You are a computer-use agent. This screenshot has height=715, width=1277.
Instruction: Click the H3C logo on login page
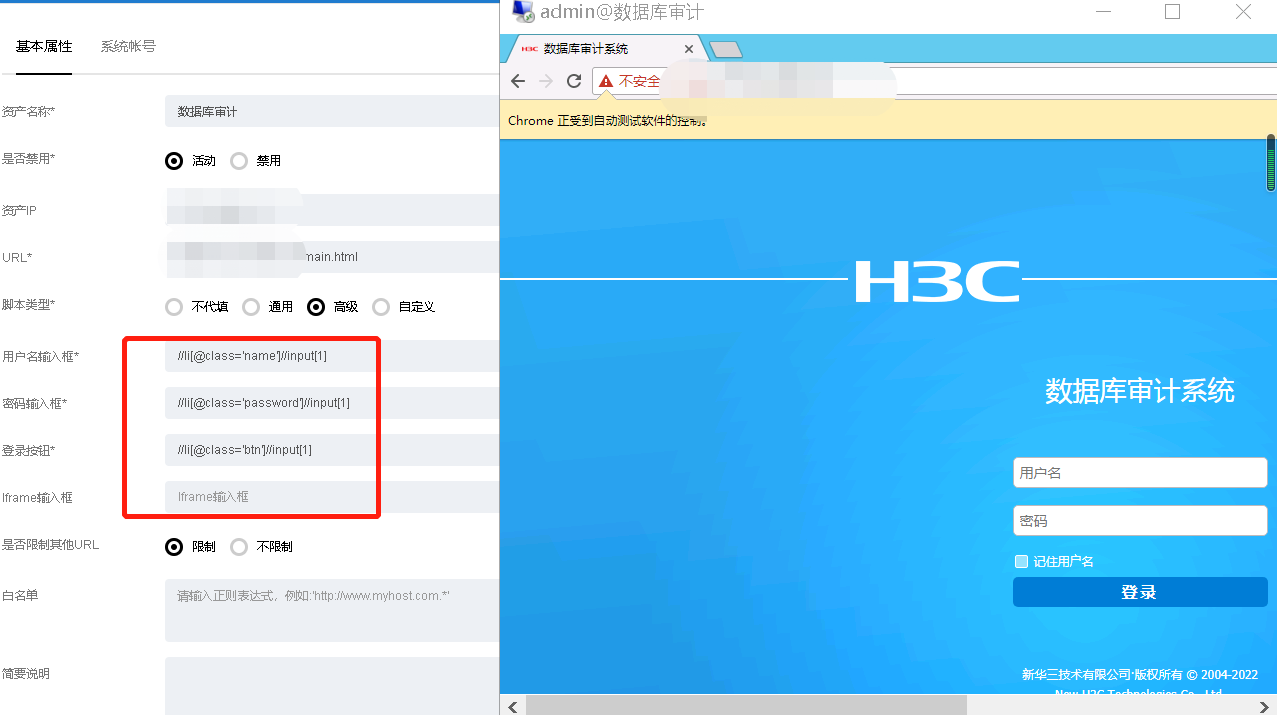coord(937,281)
